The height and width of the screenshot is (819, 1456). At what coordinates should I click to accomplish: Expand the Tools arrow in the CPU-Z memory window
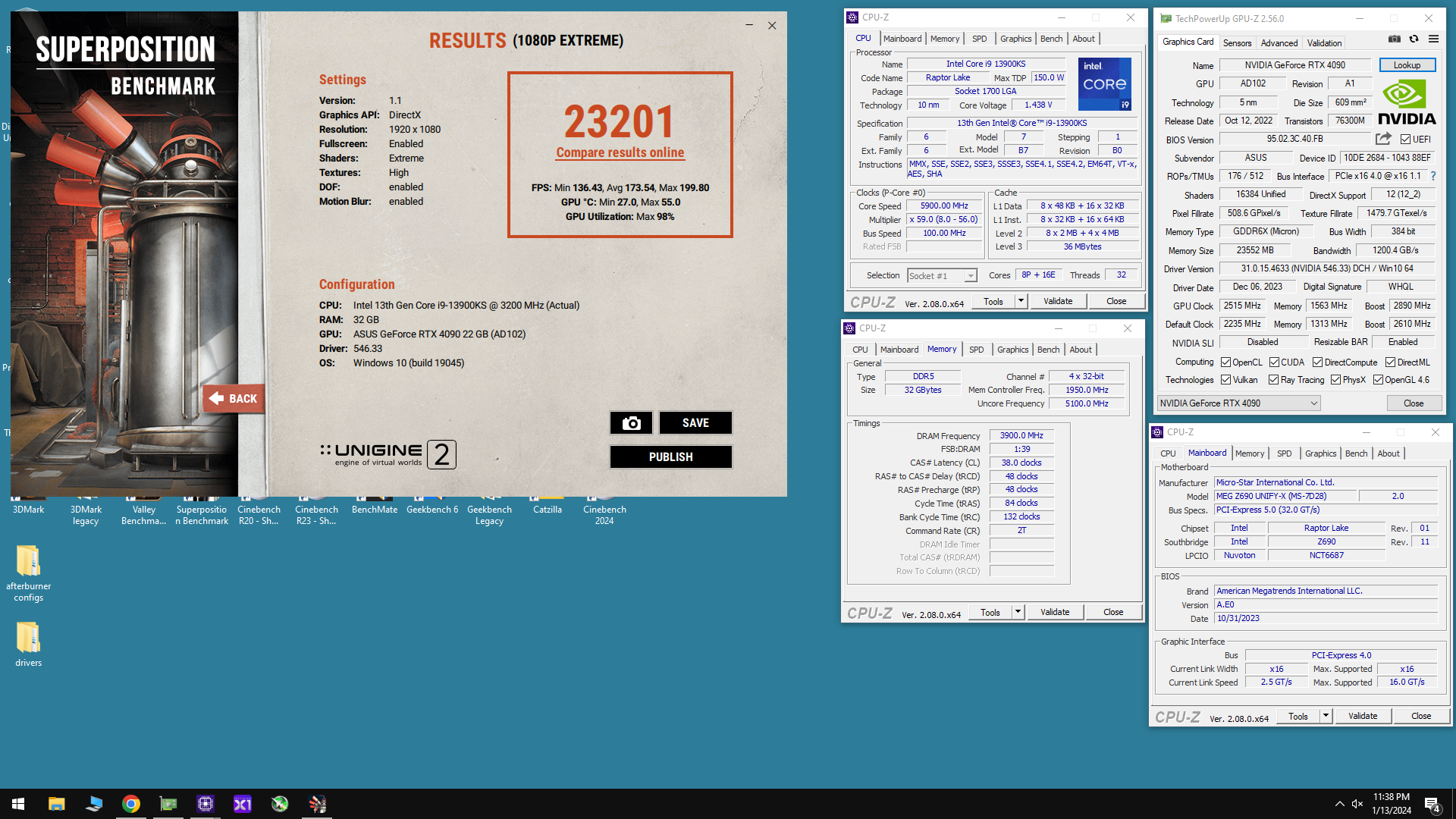click(1018, 612)
